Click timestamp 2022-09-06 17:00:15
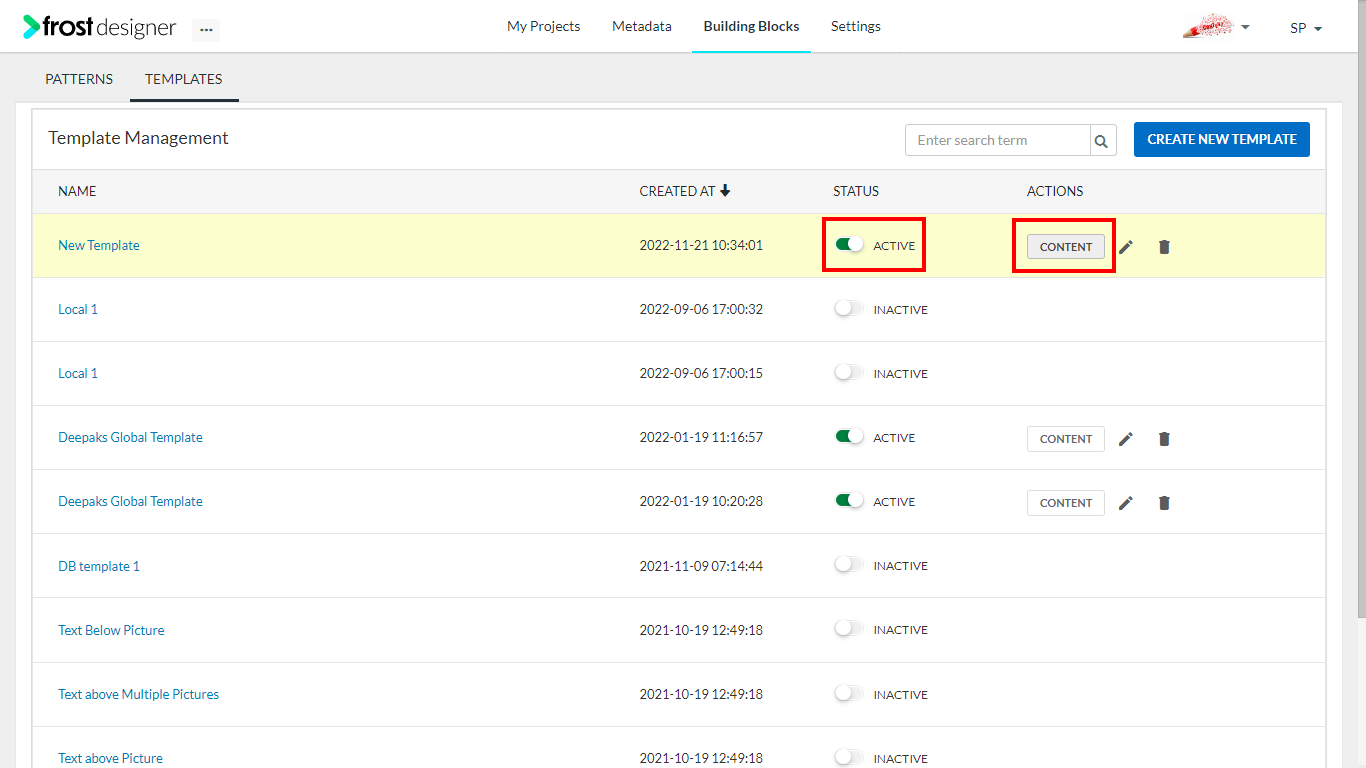Viewport: 1366px width, 768px height. tap(701, 373)
